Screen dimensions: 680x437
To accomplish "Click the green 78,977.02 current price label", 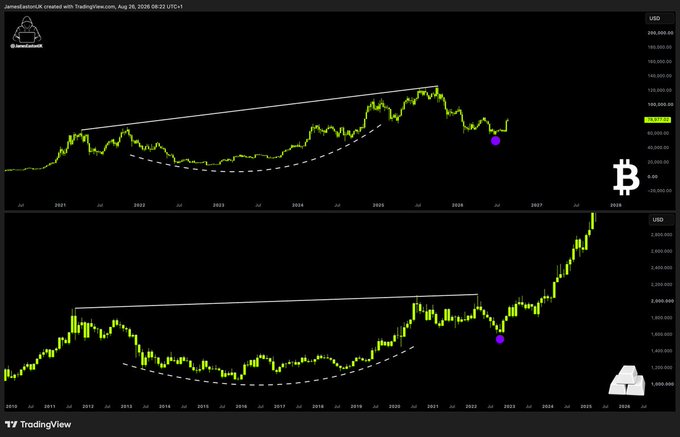I will (659, 119).
